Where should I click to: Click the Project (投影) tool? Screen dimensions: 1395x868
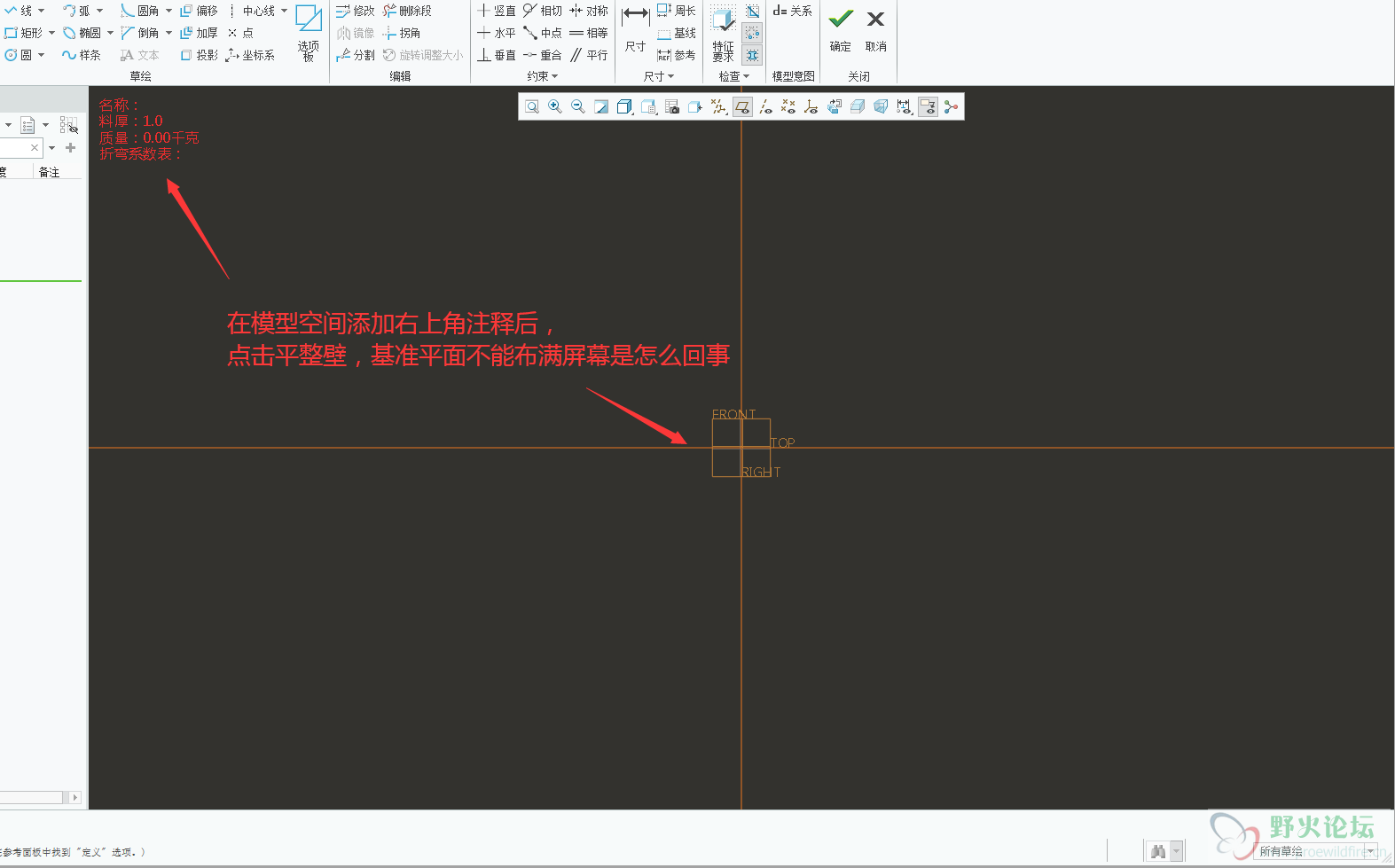click(199, 55)
